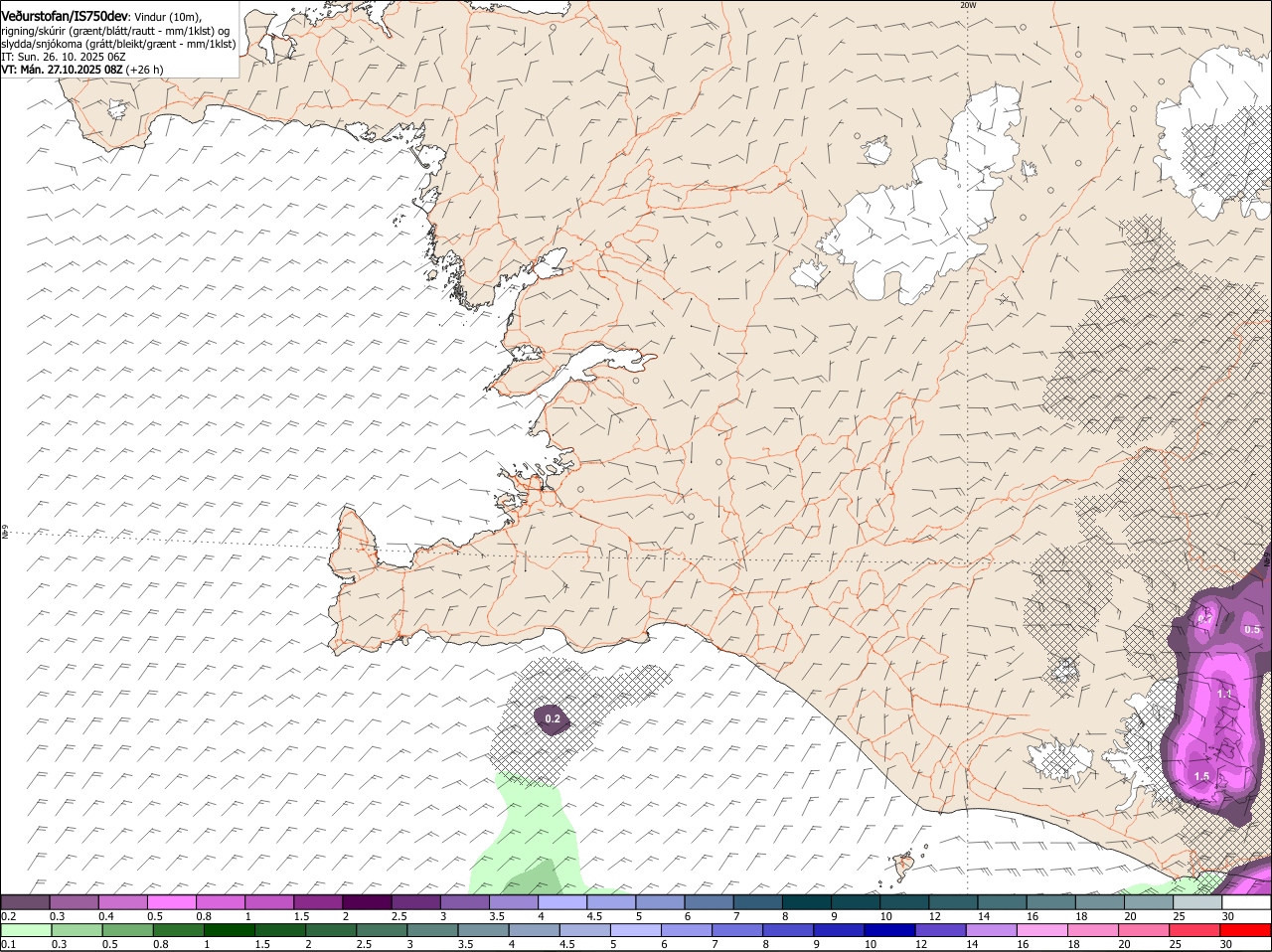Screen dimensions: 1272x952
Task: Select the 4 lavender swatch in upper legend
Action: coord(563,902)
